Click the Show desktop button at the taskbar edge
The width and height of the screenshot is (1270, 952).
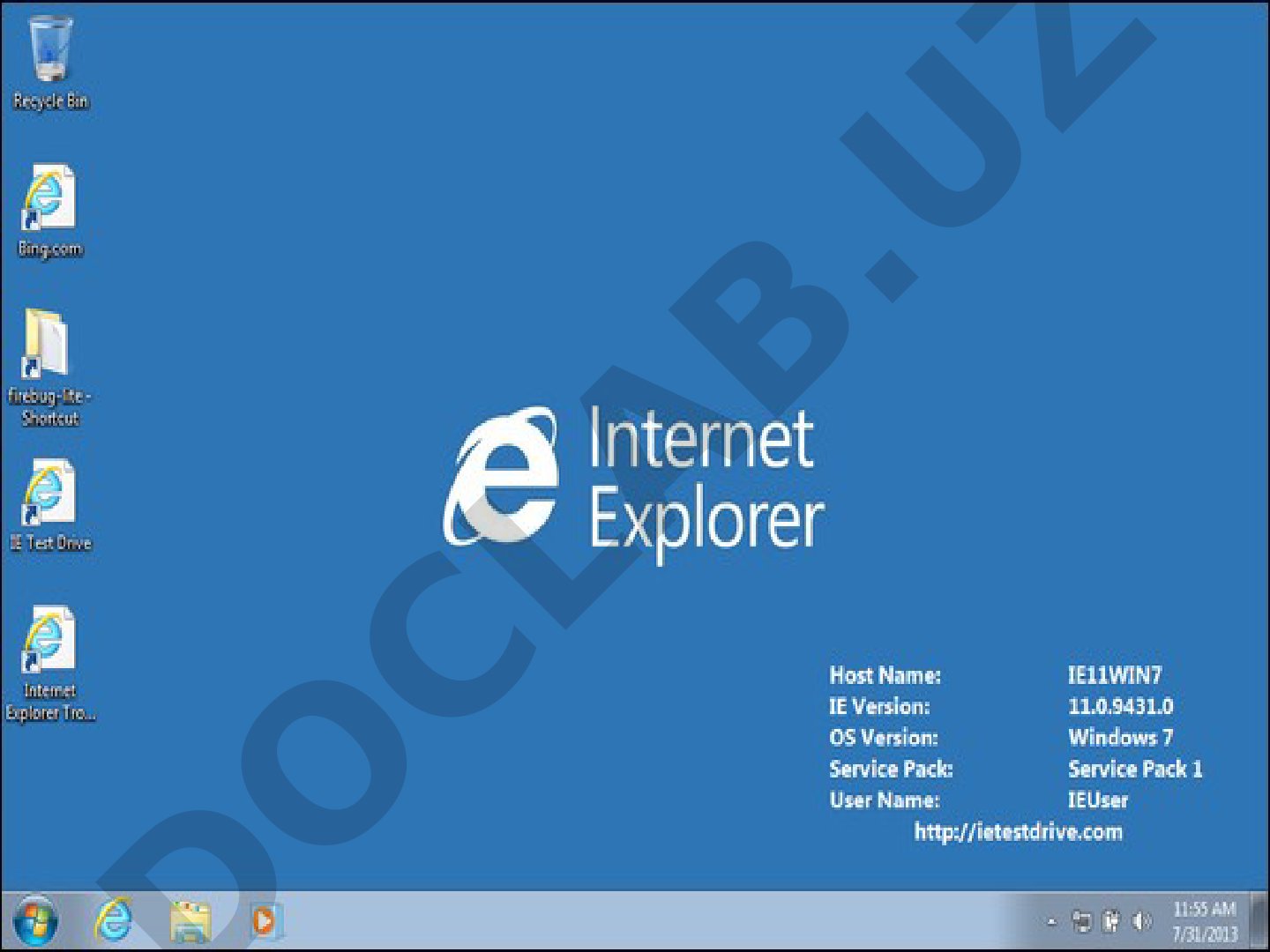pos(1259,921)
